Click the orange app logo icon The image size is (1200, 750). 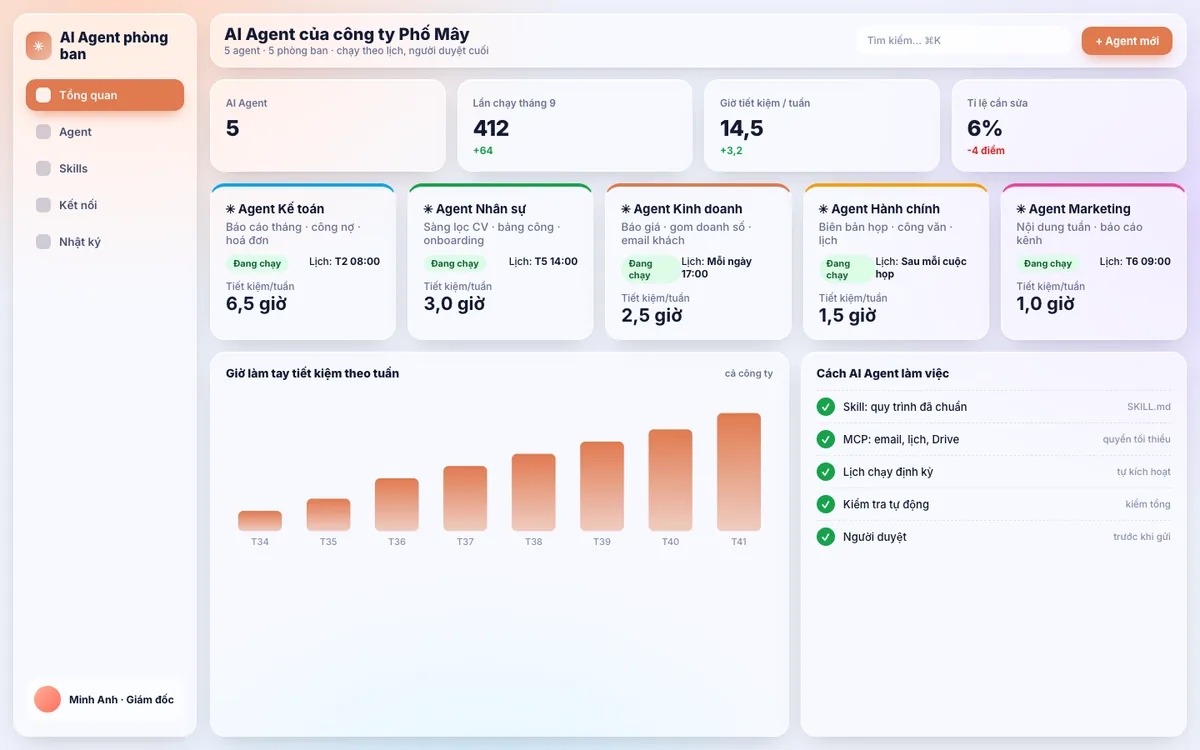tap(39, 45)
